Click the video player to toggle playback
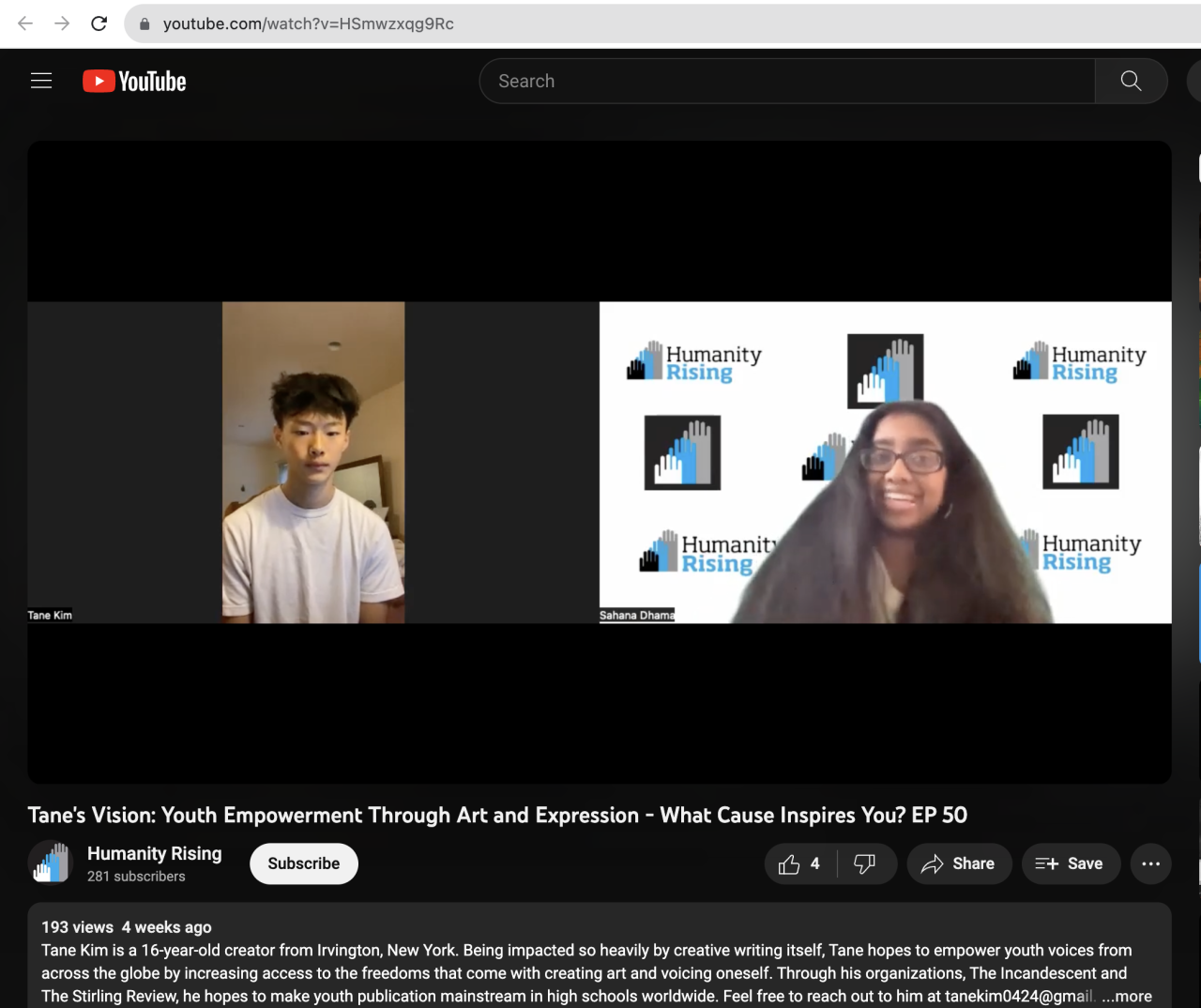Screen dimensions: 1201x1008 [x=600, y=462]
